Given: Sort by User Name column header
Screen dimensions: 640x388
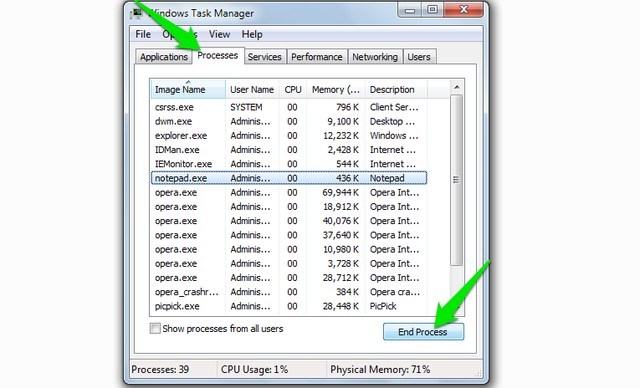Looking at the screenshot, I should point(252,89).
